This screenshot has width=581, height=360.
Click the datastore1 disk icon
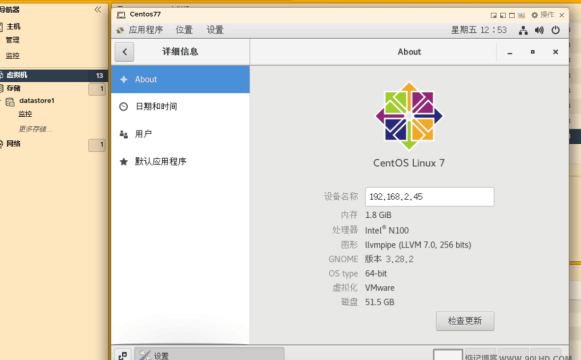tap(10, 102)
